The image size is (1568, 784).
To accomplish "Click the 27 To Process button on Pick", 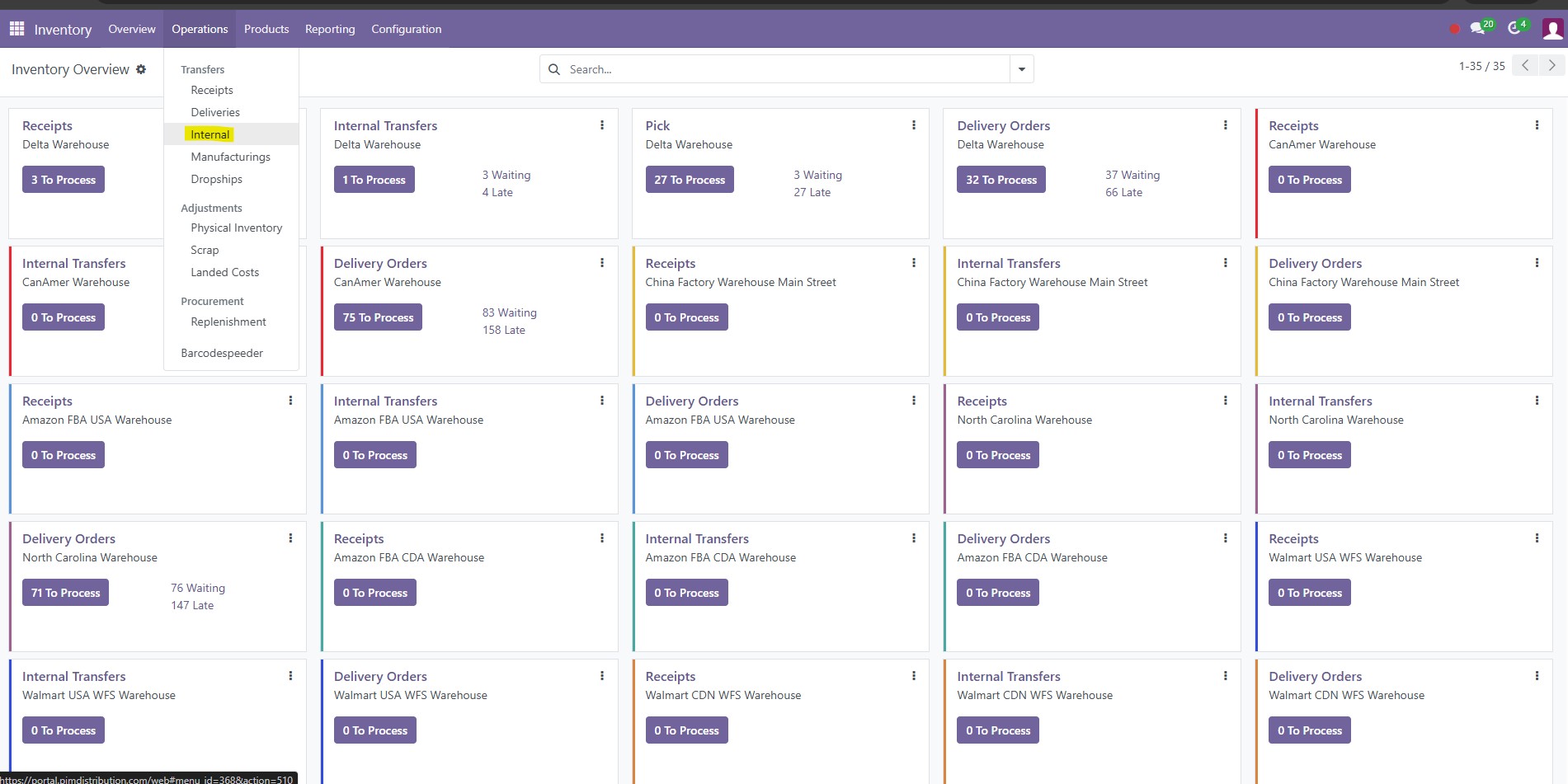I will coord(689,180).
